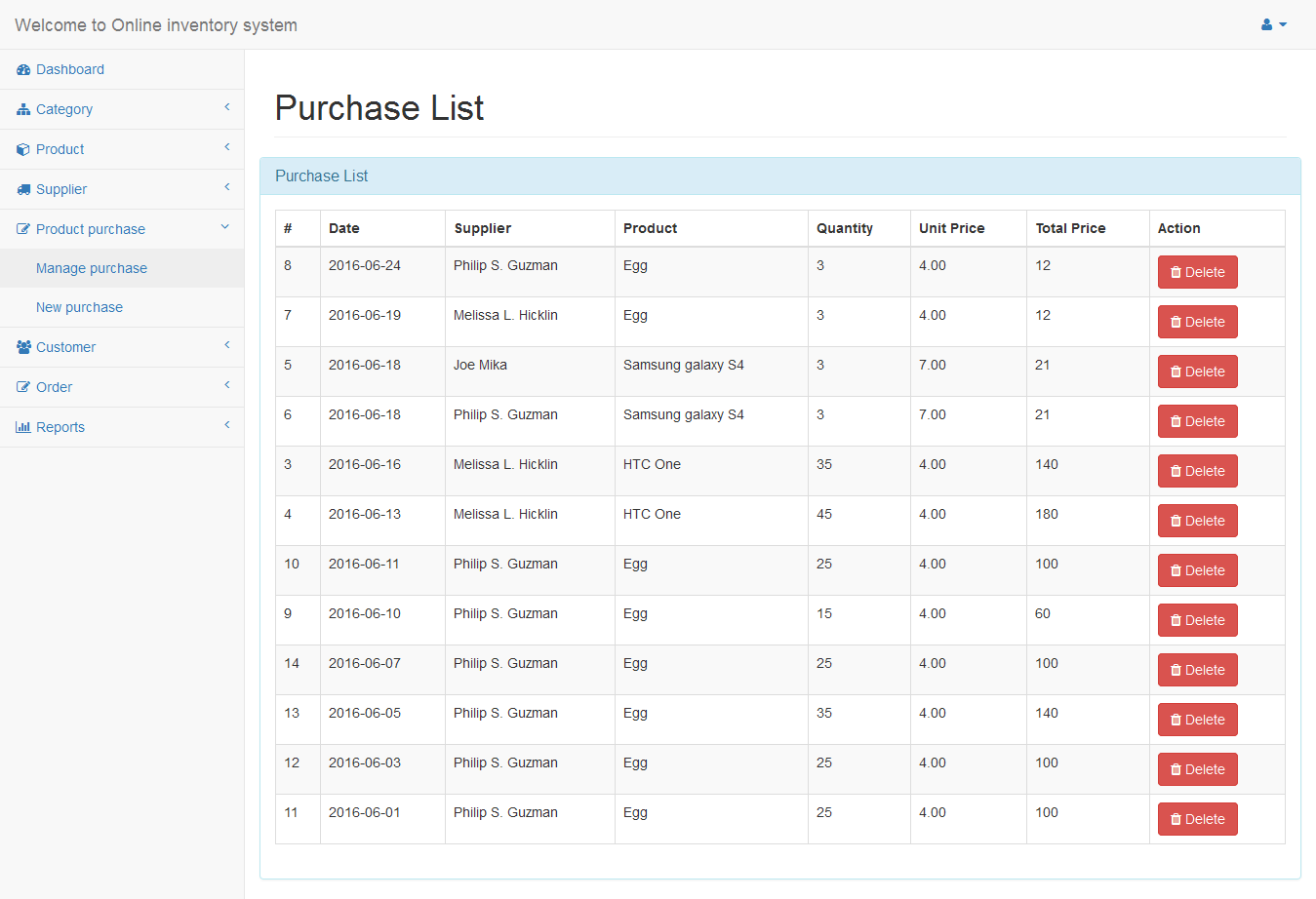
Task: Open the New purchase menu item
Action: coord(79,307)
